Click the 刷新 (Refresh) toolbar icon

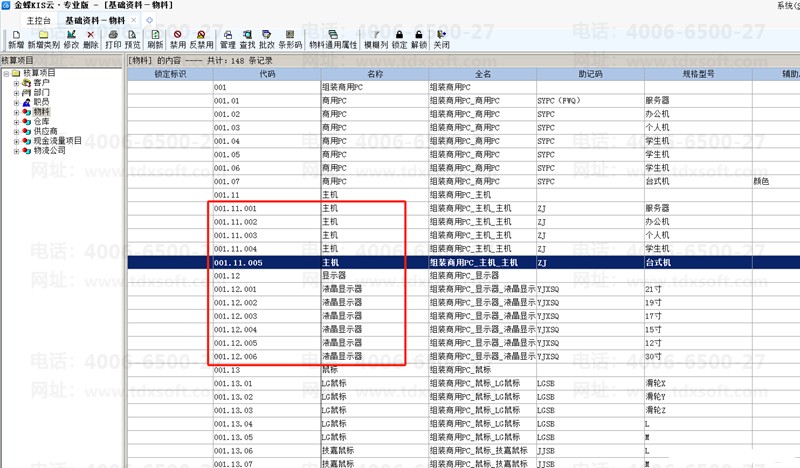[x=155, y=39]
